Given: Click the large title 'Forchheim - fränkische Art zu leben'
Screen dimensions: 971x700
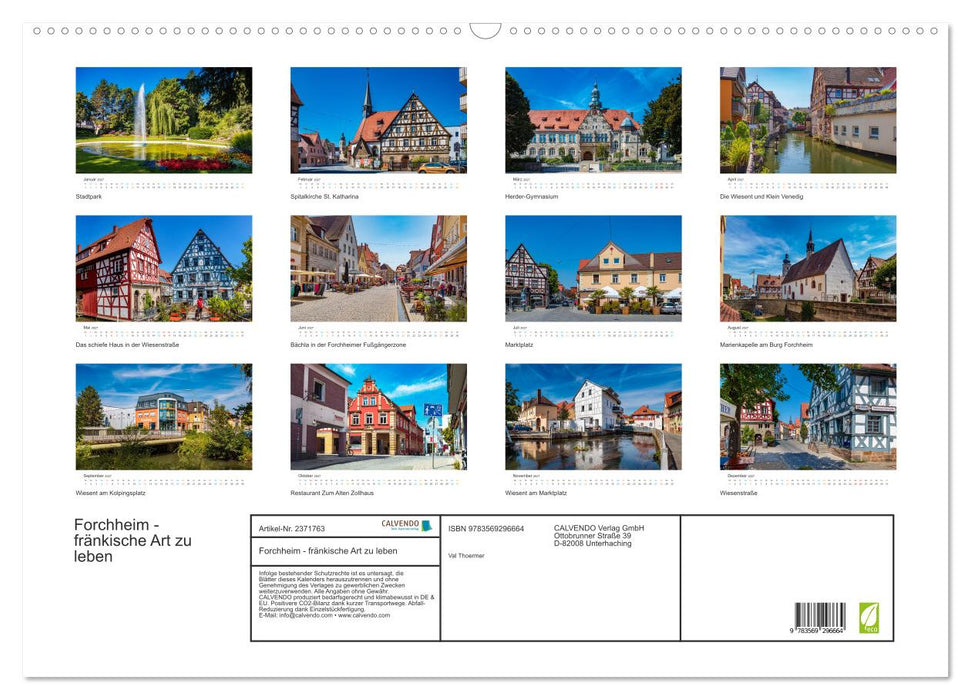Looking at the screenshot, I should [x=133, y=540].
